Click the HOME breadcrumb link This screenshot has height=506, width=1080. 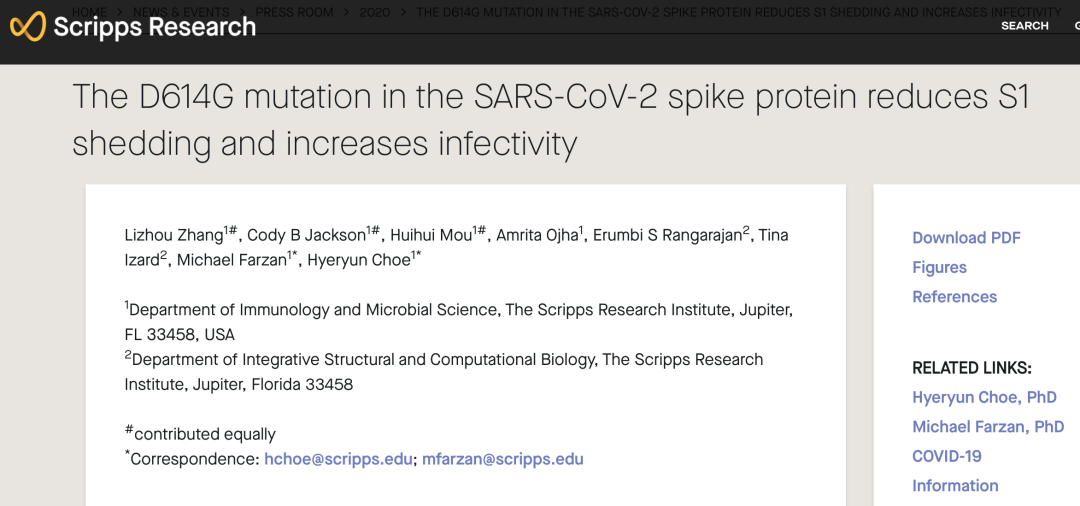[89, 12]
